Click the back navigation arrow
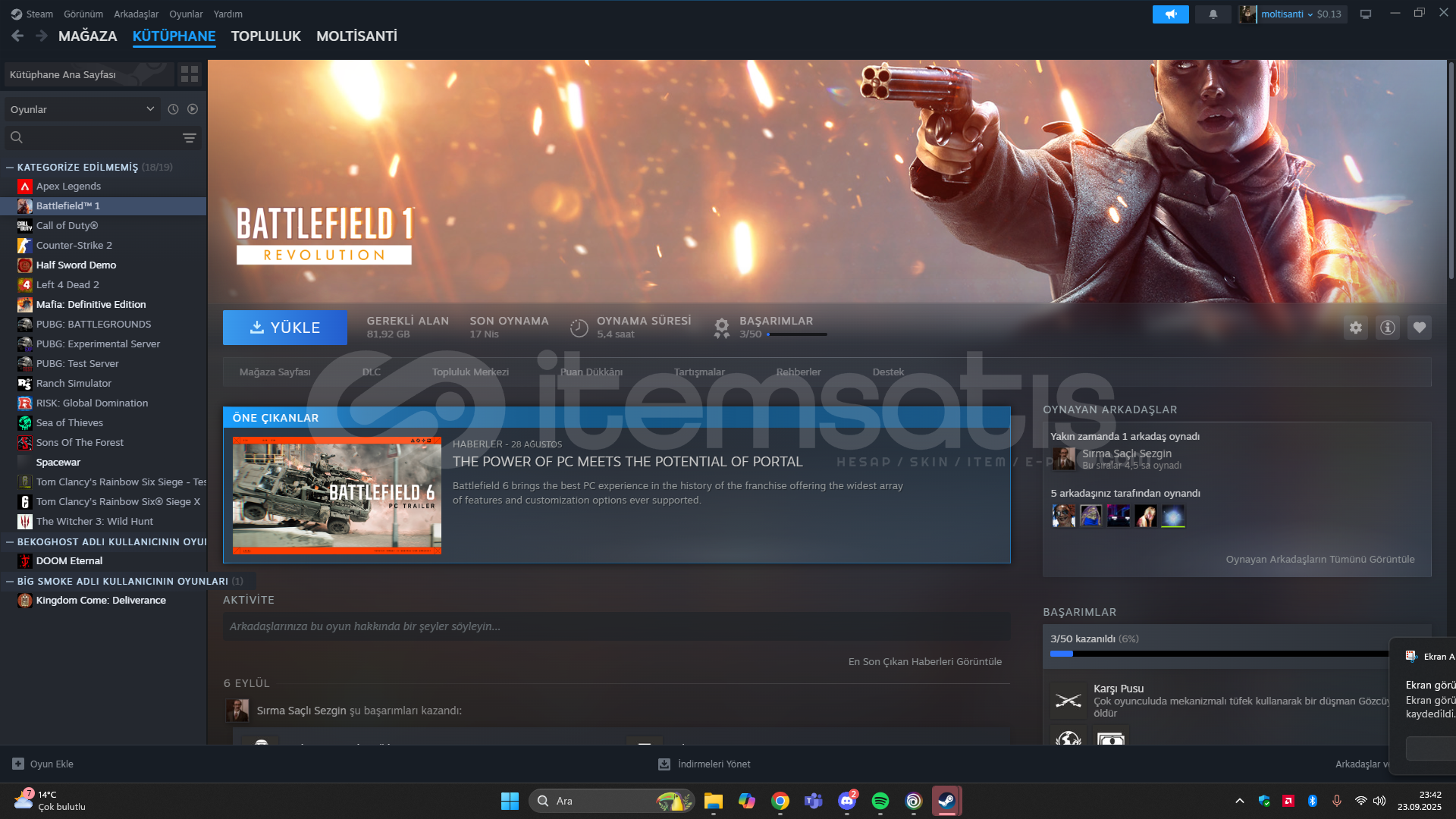 coord(17,36)
